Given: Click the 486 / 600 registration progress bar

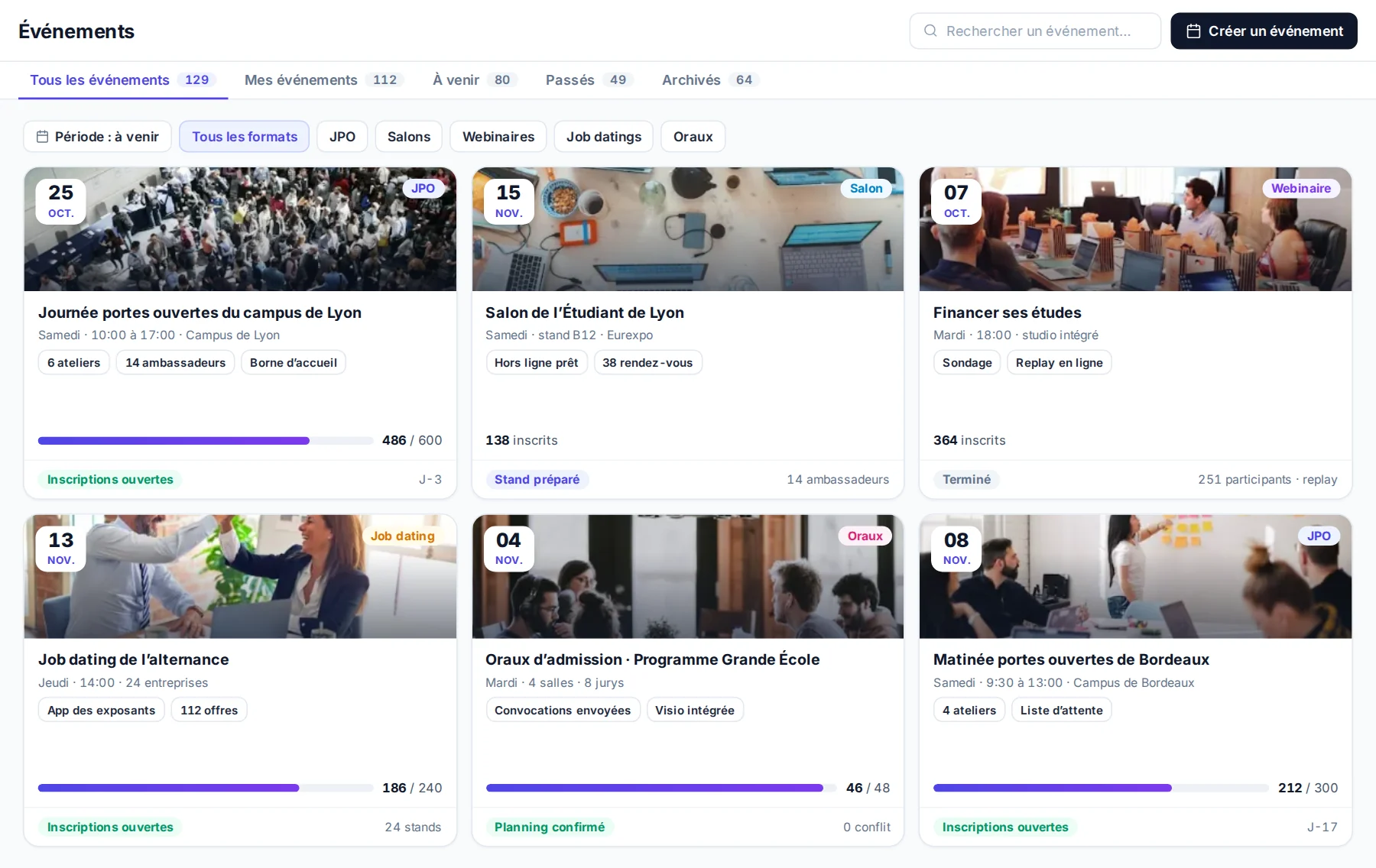Looking at the screenshot, I should coord(206,441).
